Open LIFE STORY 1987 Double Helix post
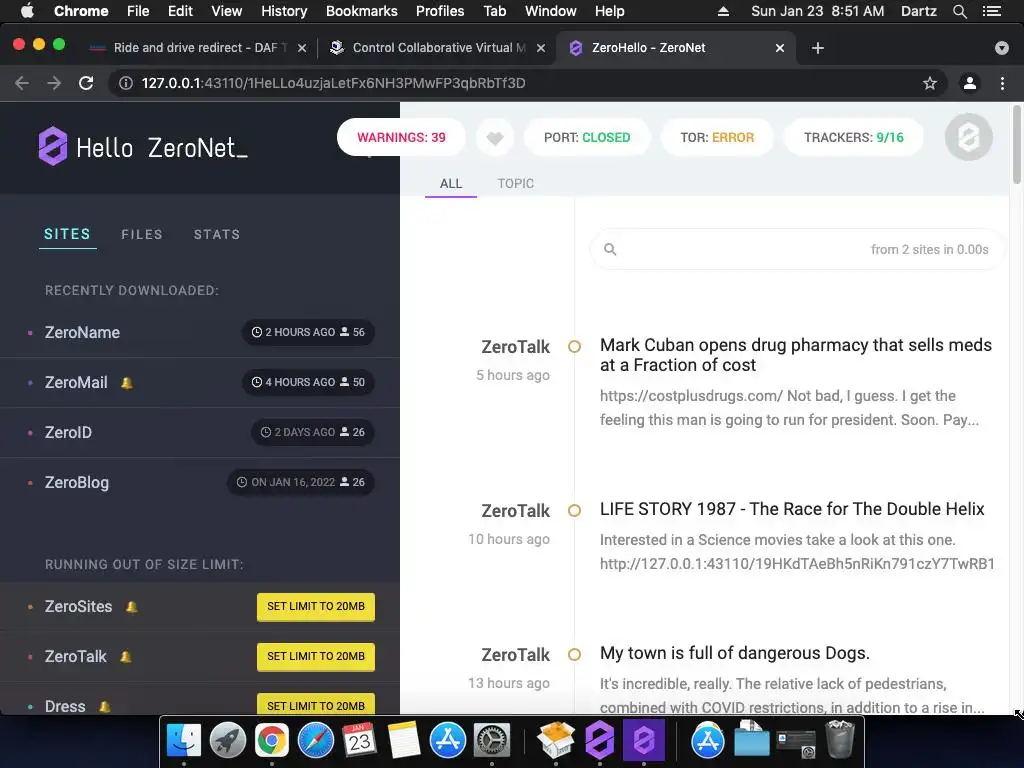 click(792, 509)
